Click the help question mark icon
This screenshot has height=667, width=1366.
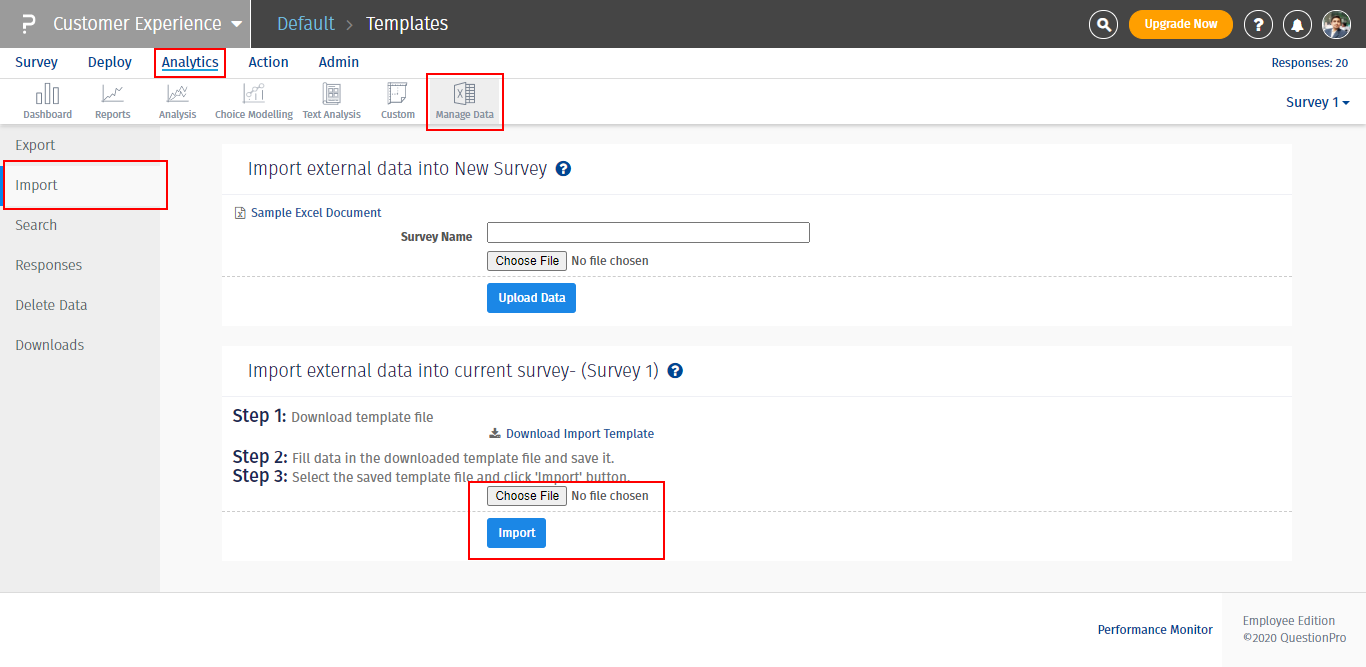coord(1258,24)
